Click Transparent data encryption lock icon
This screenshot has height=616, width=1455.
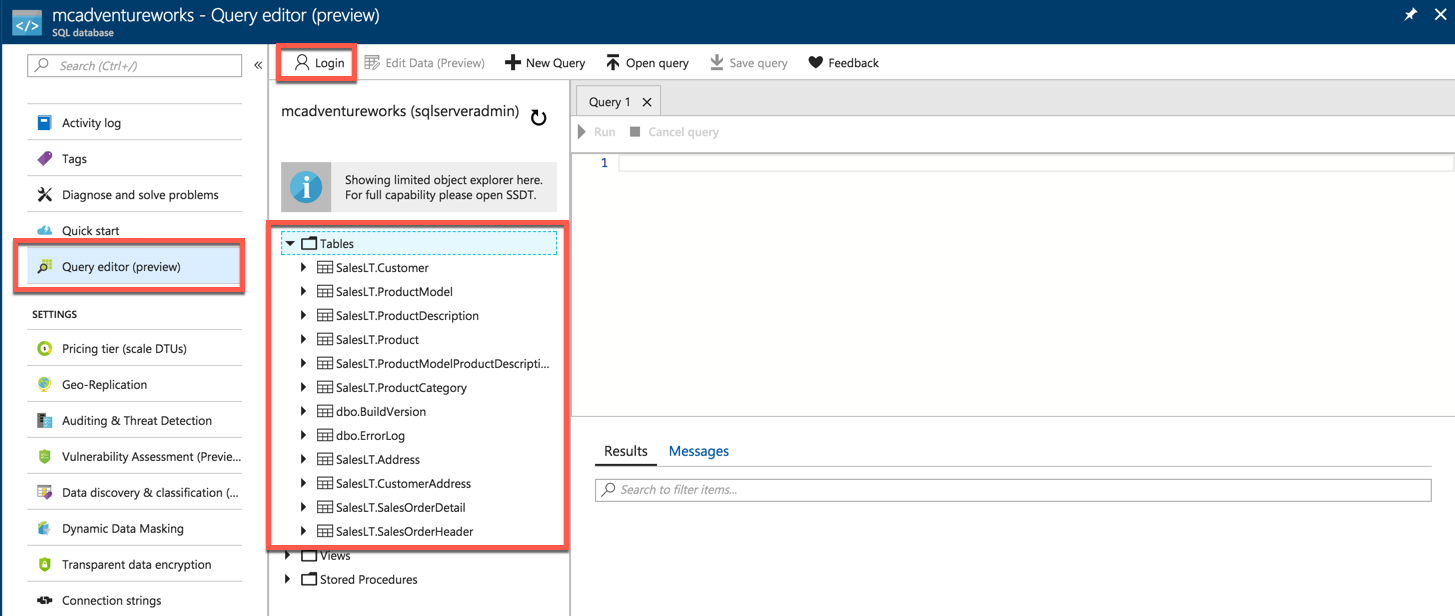point(44,565)
